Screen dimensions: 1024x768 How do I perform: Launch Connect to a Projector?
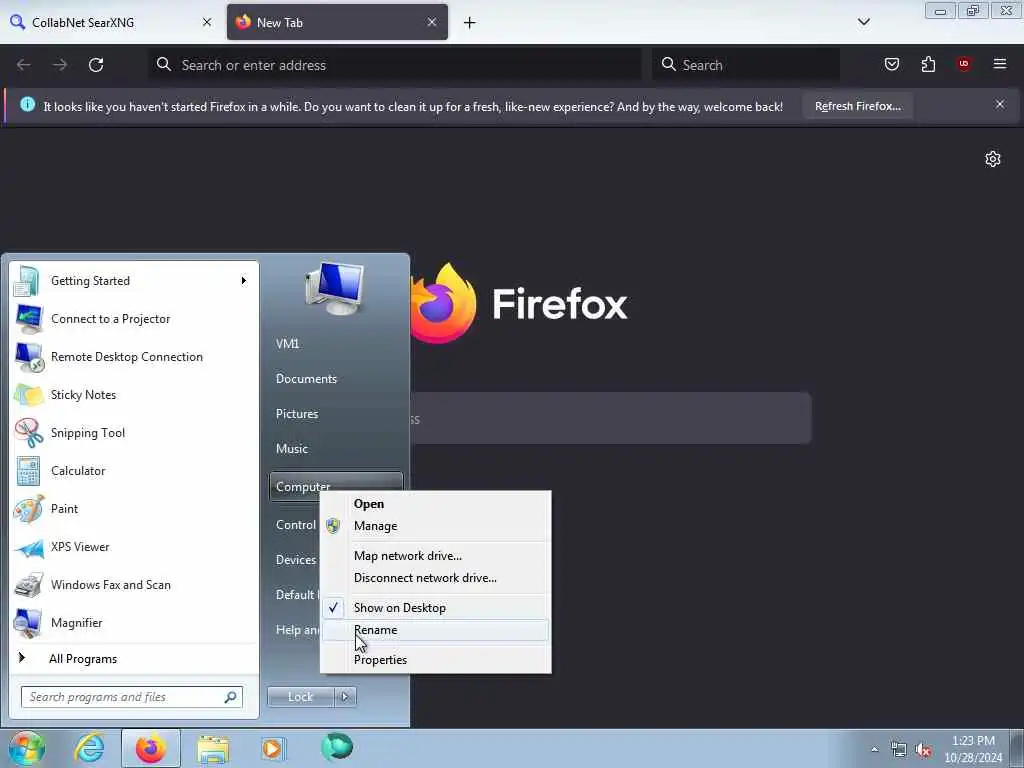134,319
